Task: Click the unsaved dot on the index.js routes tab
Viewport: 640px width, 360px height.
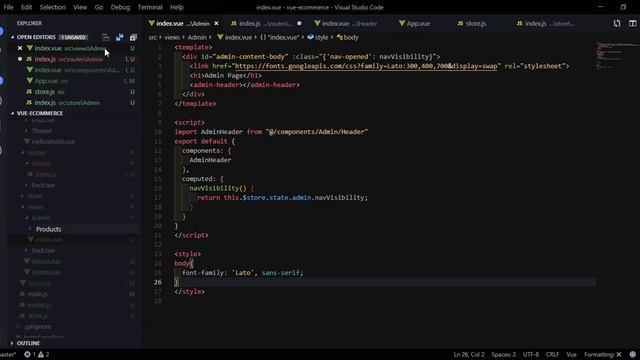Action: click(x=299, y=23)
